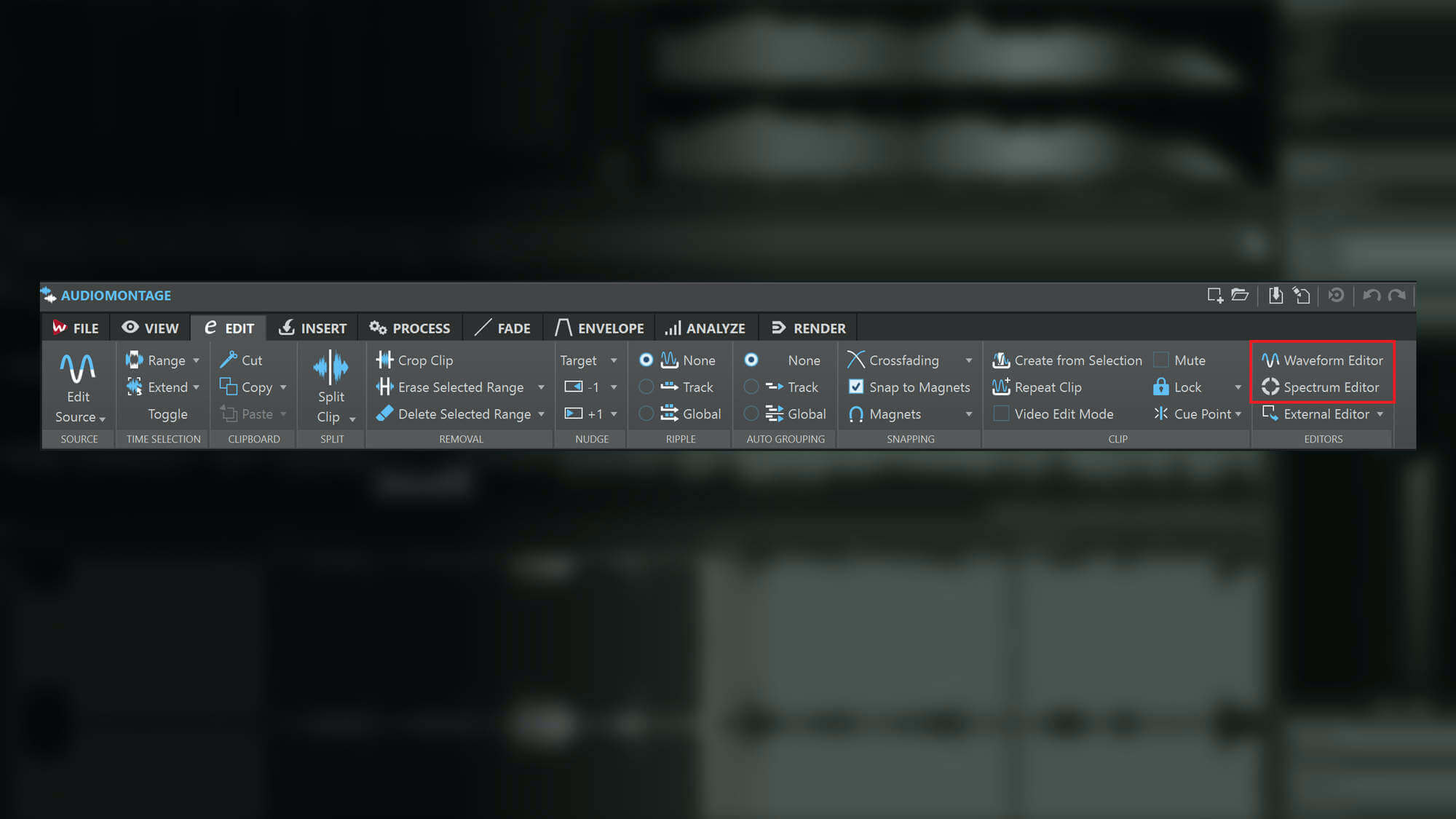Open the Edit Source dropdown arrow
This screenshot has width=1456, height=819.
103,419
